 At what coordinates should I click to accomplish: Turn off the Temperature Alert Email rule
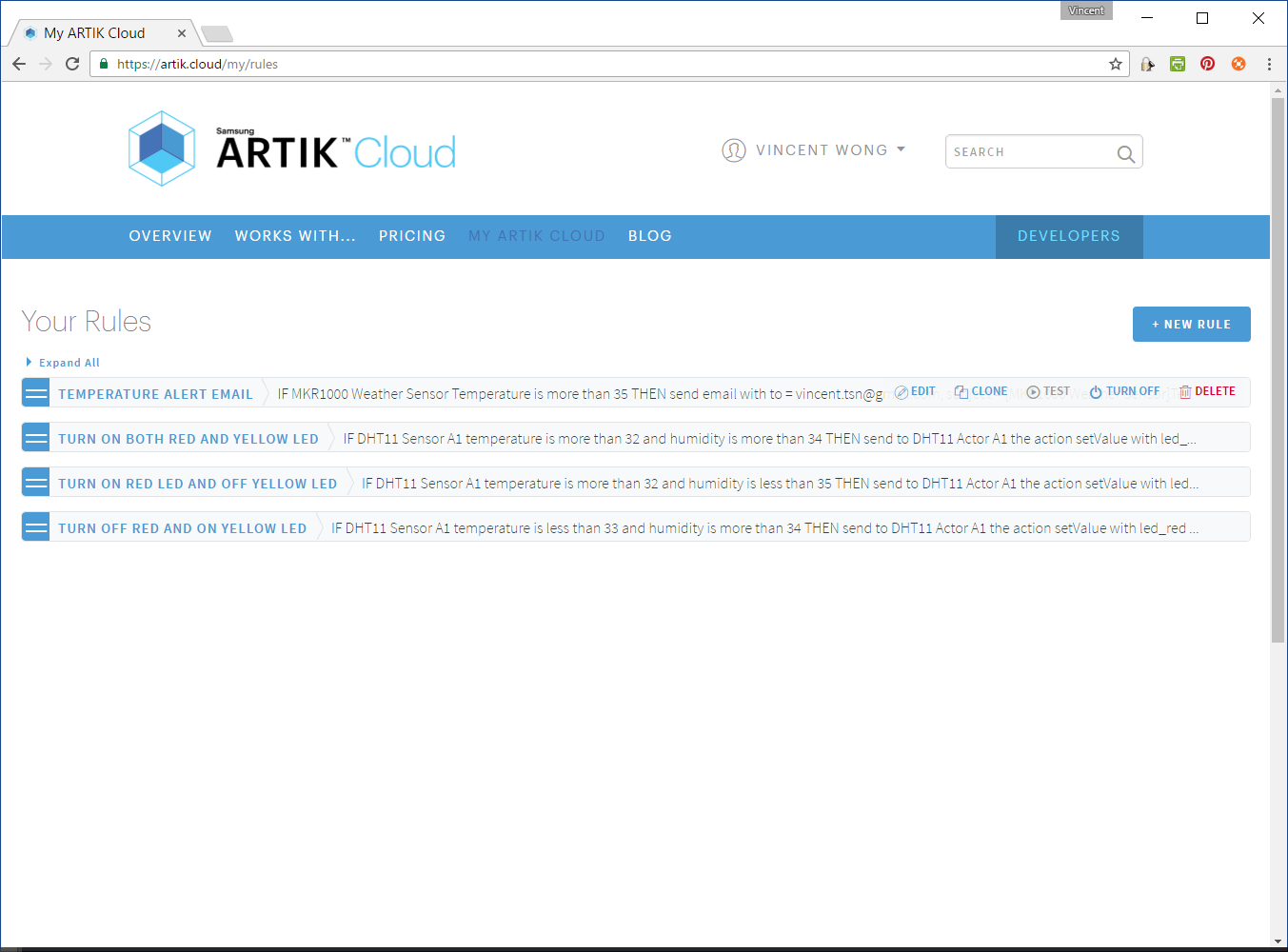1124,391
